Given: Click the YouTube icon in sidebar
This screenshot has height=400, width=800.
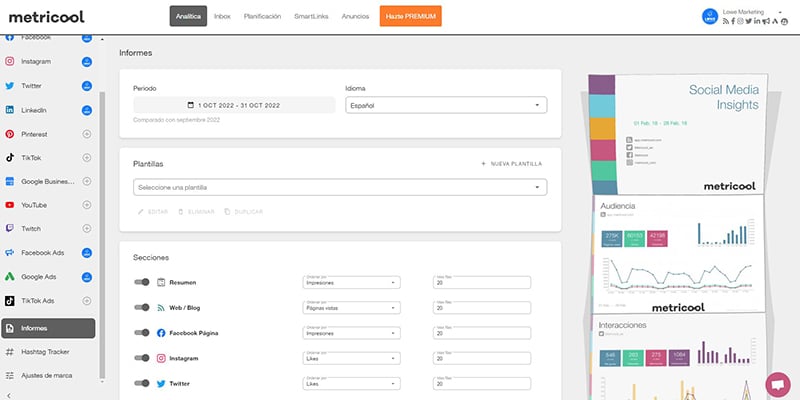Looking at the screenshot, I should [10, 205].
